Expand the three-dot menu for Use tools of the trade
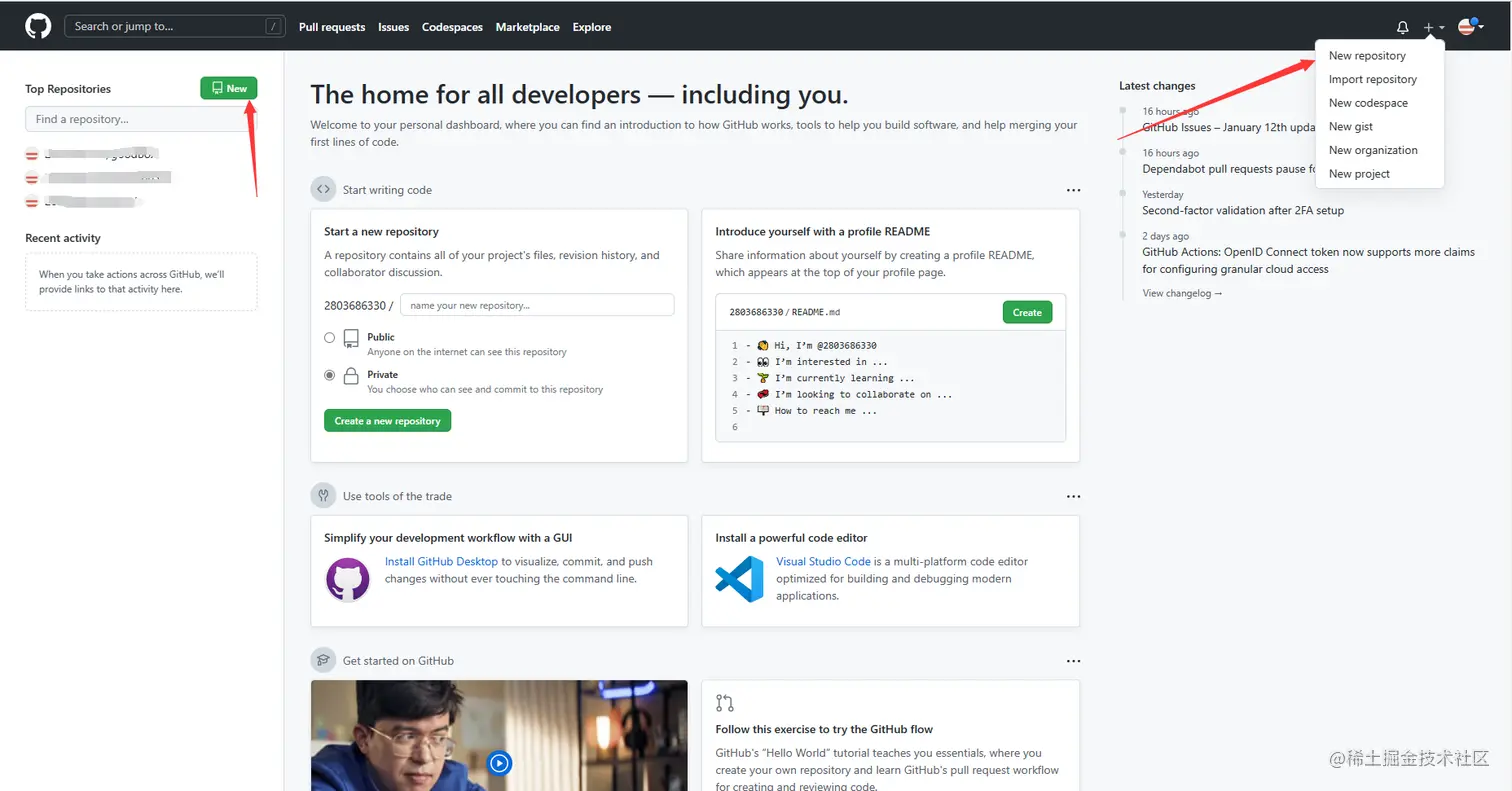 [x=1073, y=496]
